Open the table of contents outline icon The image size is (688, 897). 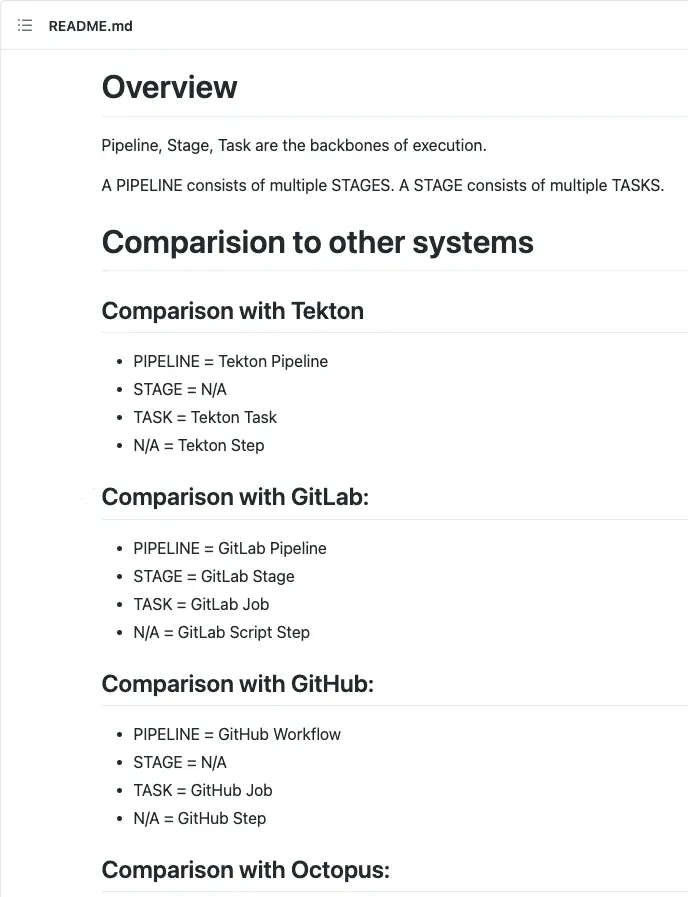pyautogui.click(x=25, y=25)
